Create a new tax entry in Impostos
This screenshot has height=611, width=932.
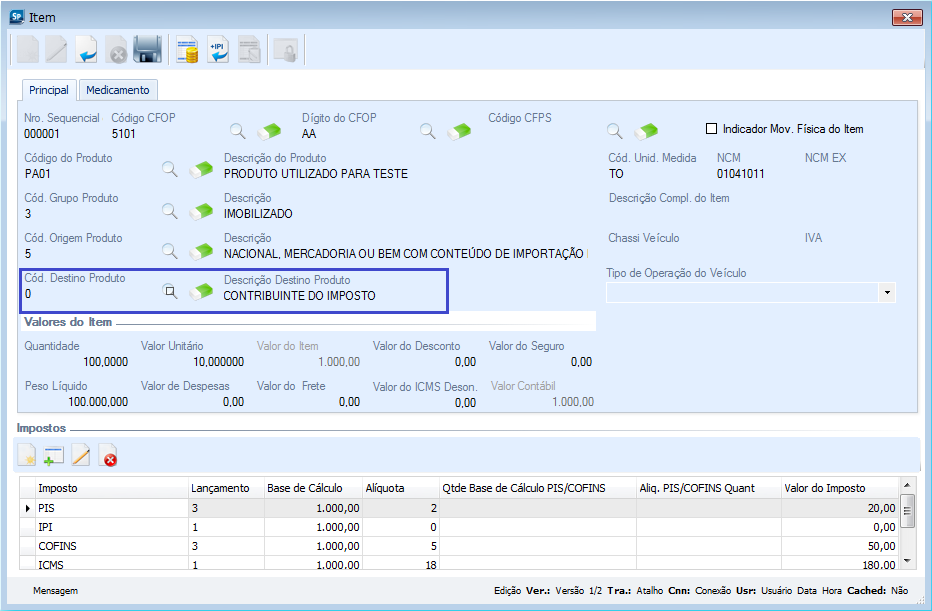[x=27, y=456]
